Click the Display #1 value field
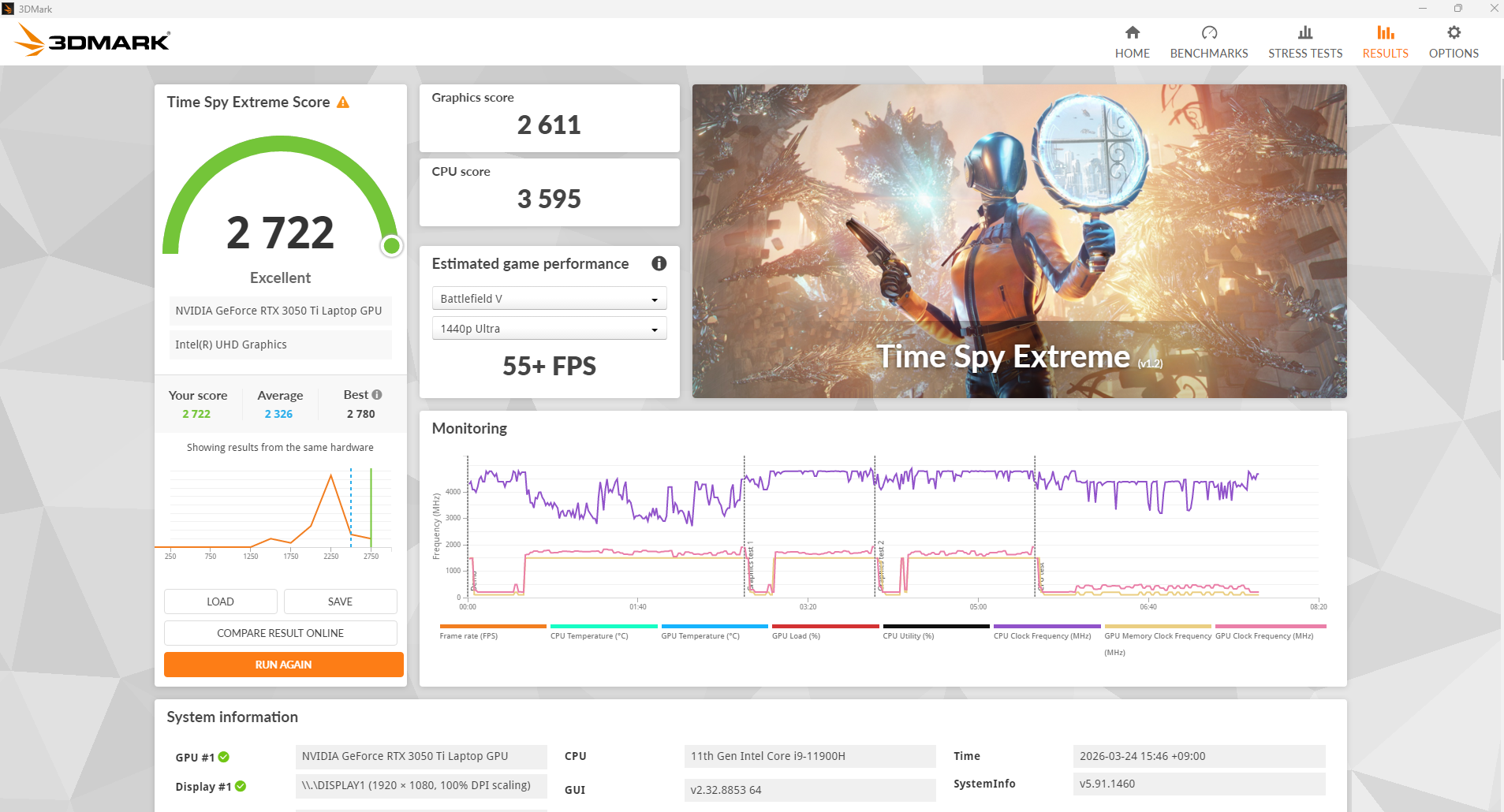Viewport: 1504px width, 812px height. point(421,786)
